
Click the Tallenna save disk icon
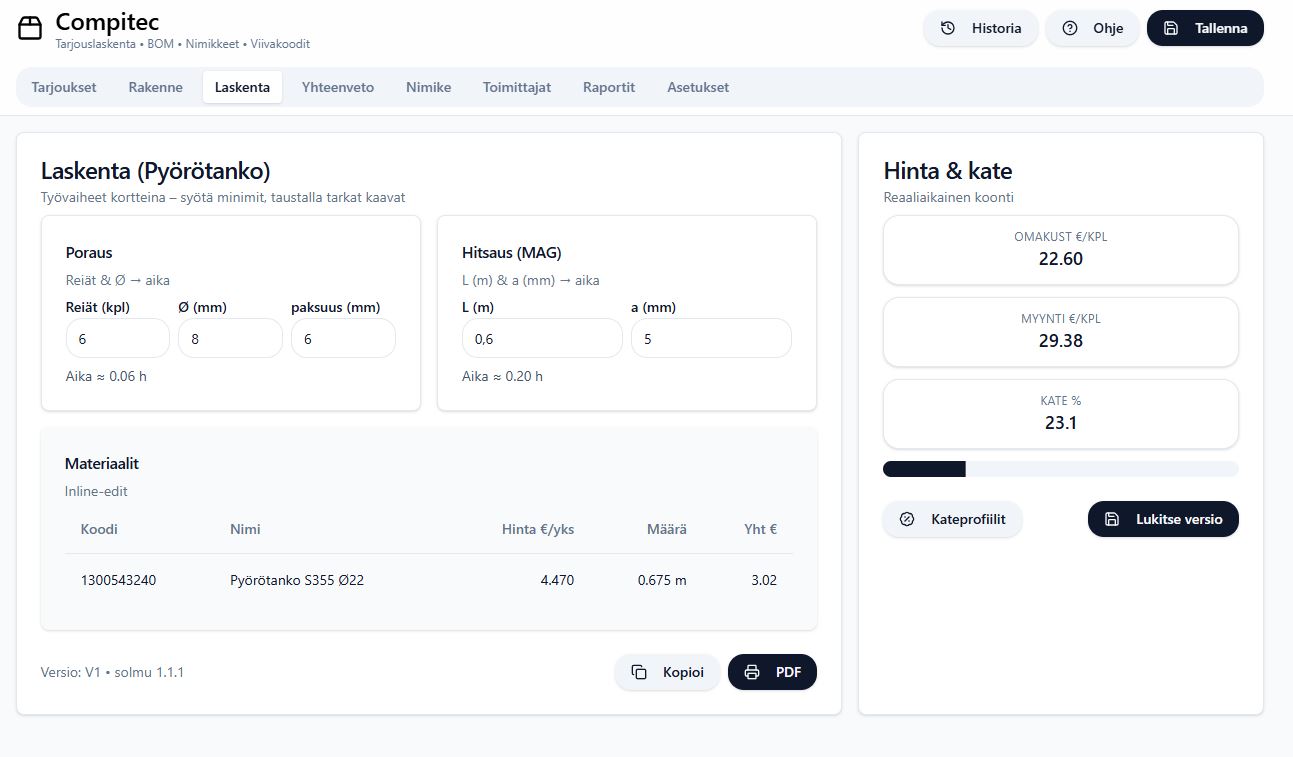coord(1171,28)
